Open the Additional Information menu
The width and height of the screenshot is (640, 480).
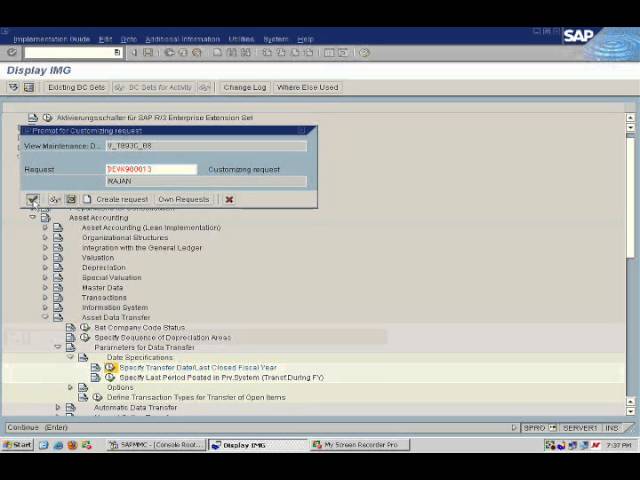182,39
